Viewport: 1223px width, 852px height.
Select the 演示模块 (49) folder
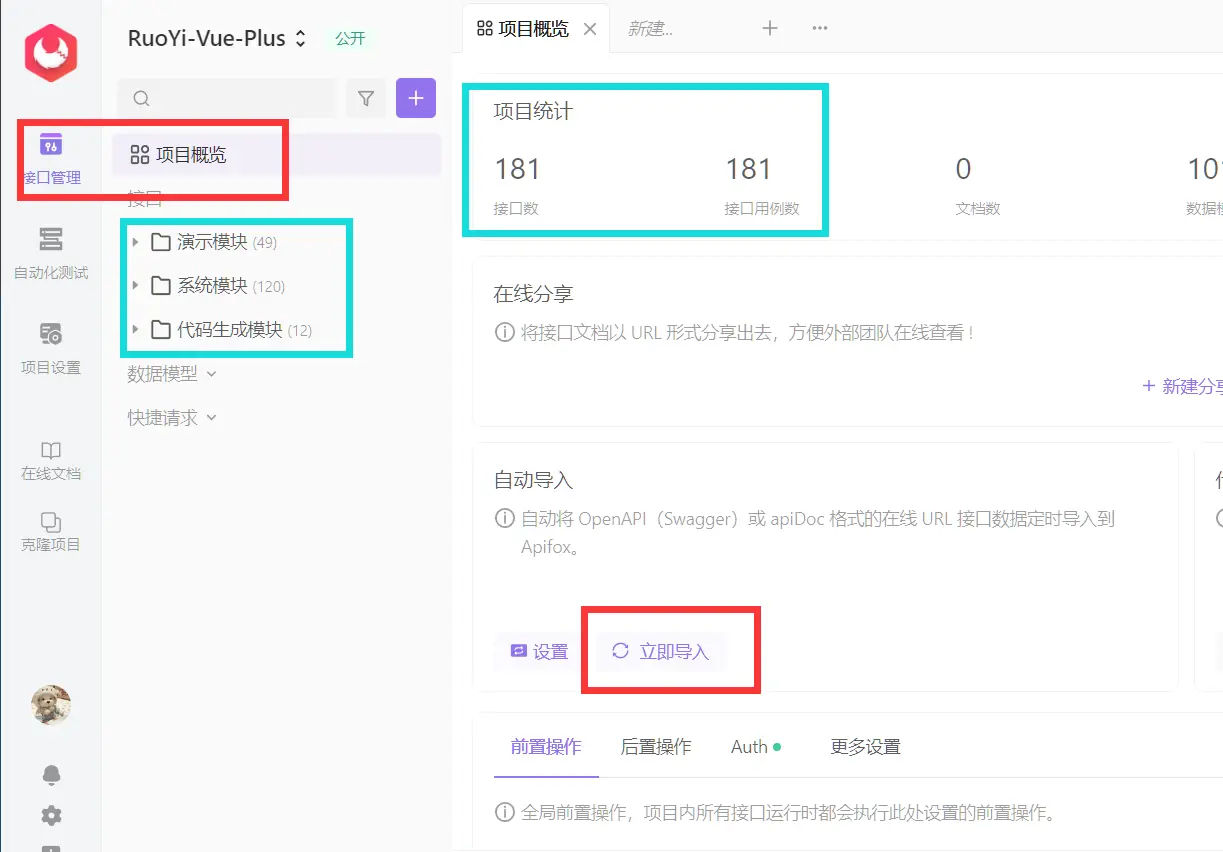pos(214,242)
